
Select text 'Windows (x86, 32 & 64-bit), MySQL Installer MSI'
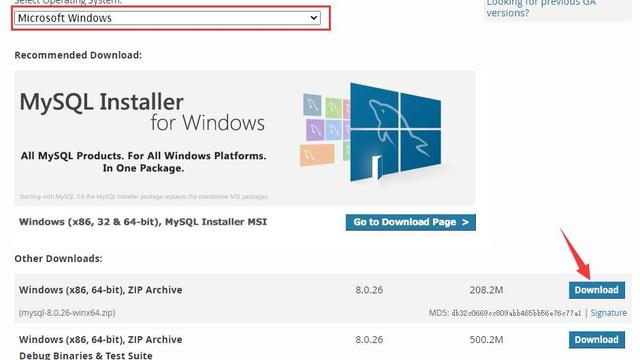click(x=143, y=222)
